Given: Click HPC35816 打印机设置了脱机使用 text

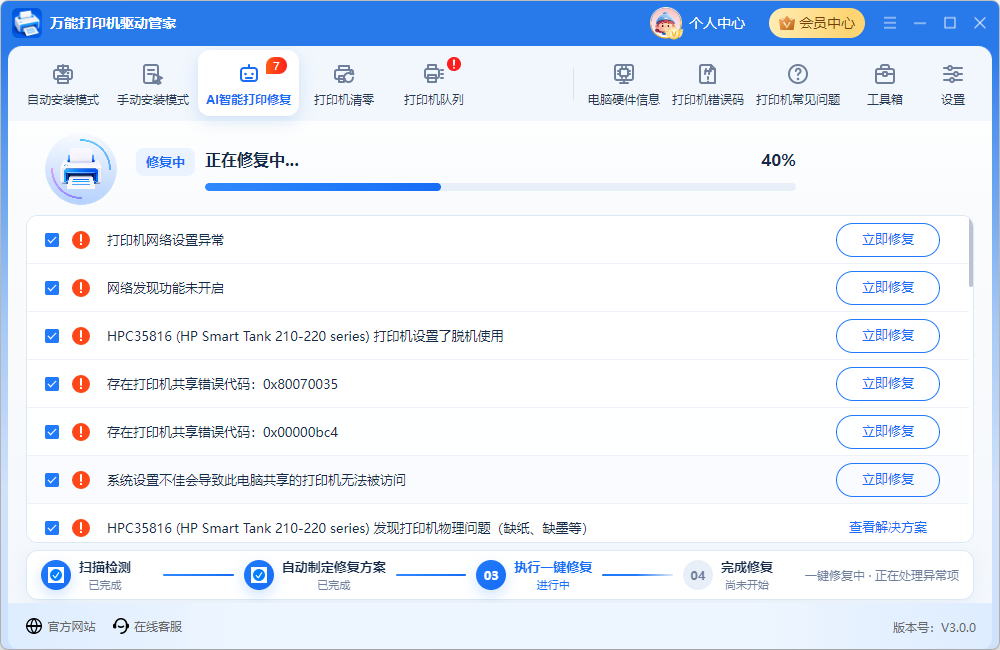Looking at the screenshot, I should click(305, 336).
